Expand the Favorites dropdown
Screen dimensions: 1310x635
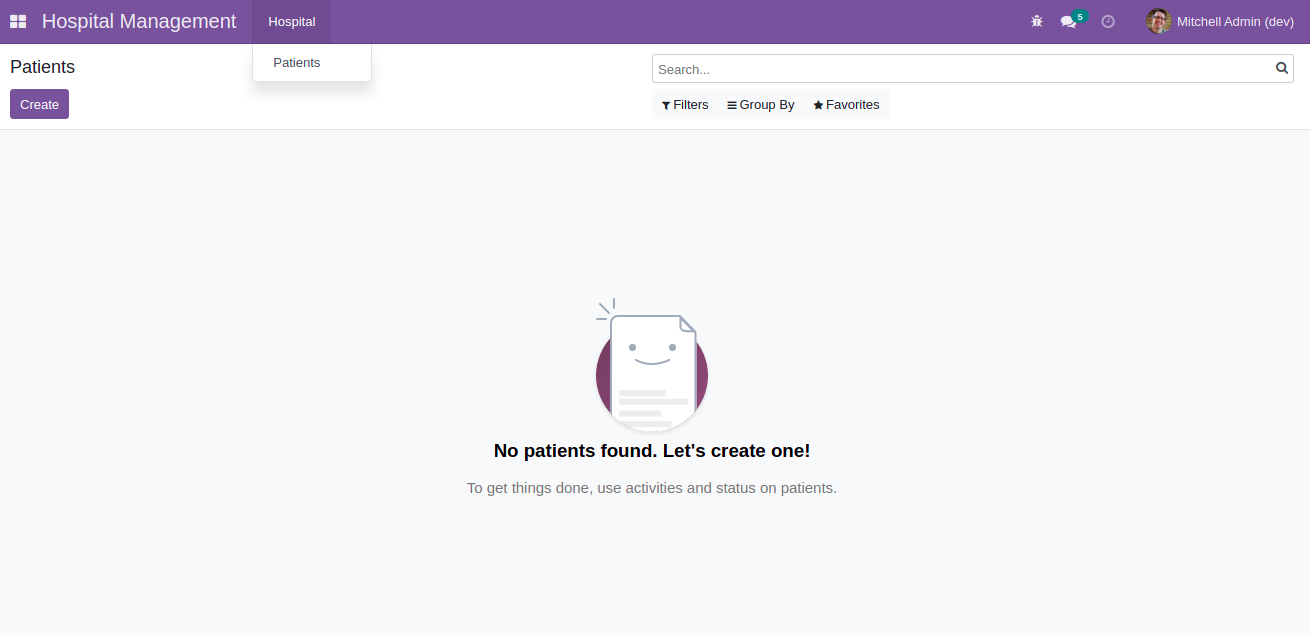tap(846, 104)
